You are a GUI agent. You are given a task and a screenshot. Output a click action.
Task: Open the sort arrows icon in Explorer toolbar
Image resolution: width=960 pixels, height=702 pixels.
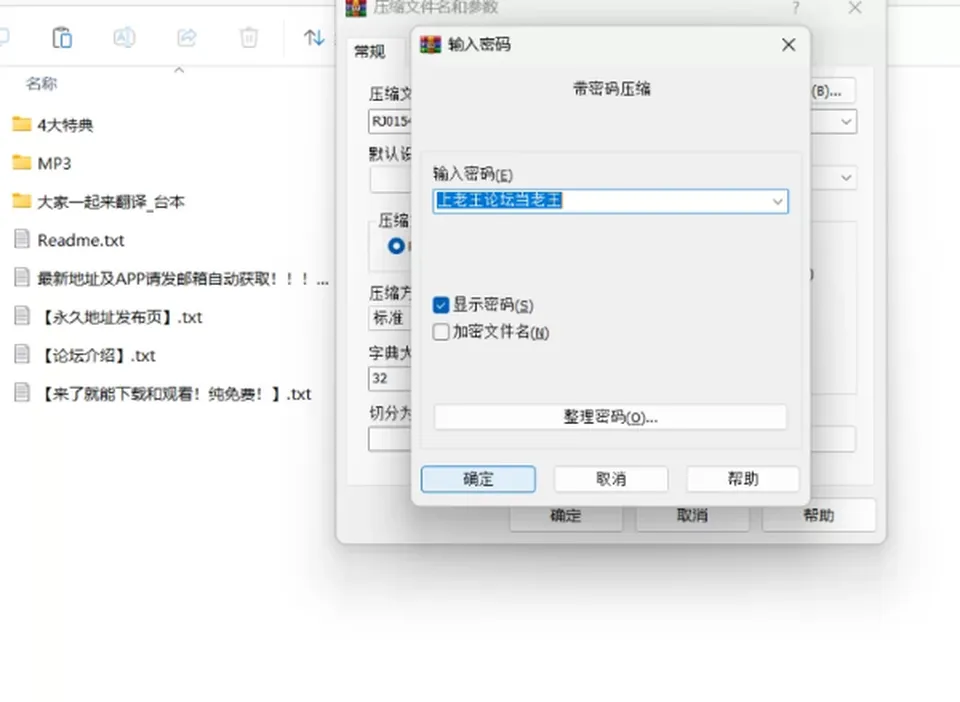(314, 38)
